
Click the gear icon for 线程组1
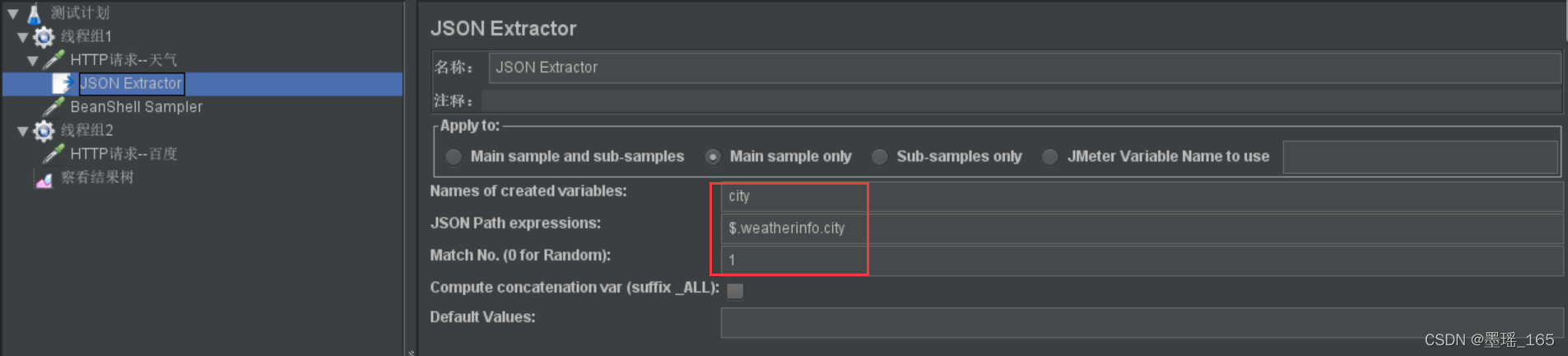point(44,36)
